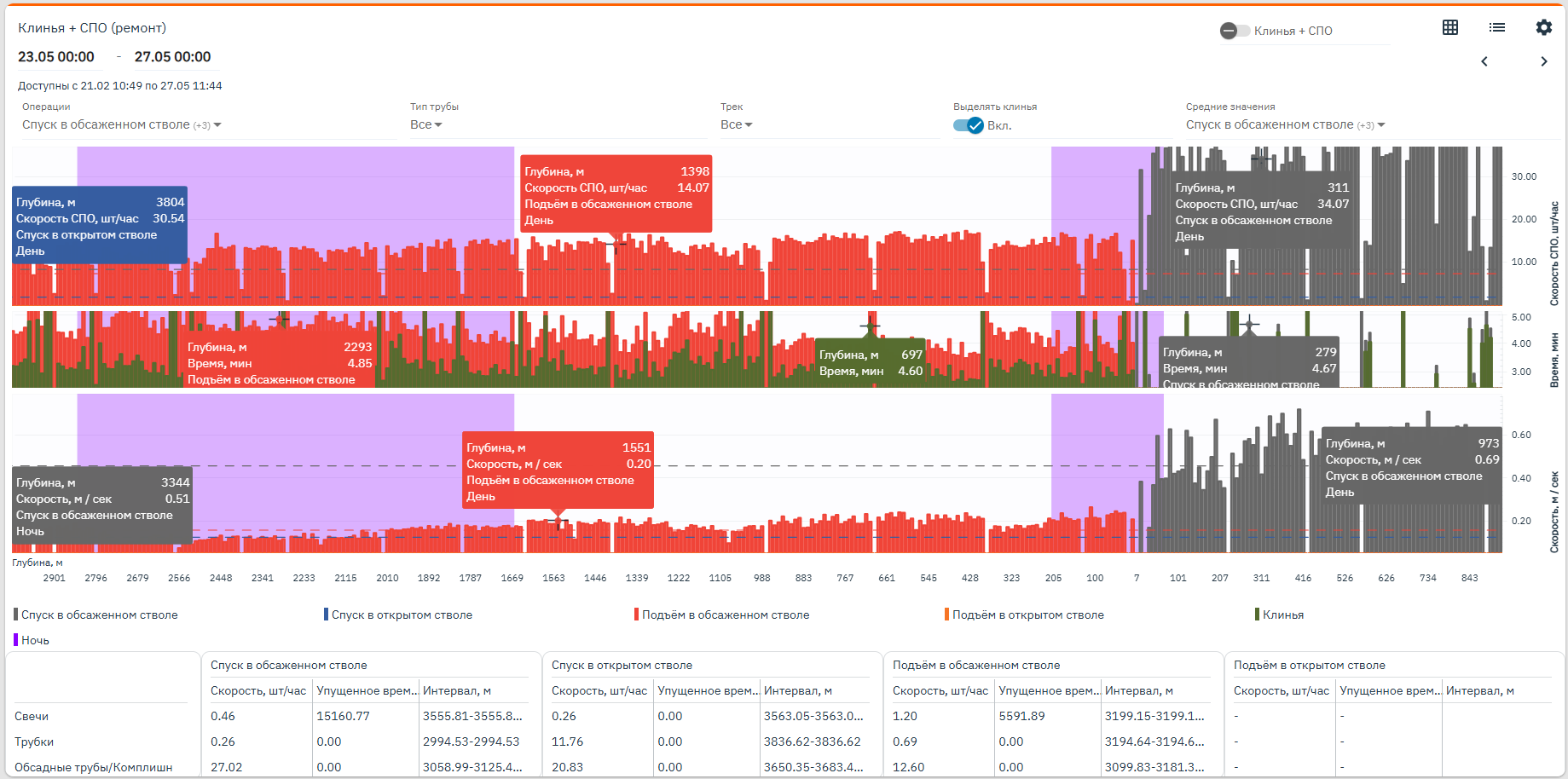The width and height of the screenshot is (1568, 779).
Task: Click the Клинья + СПО (ремонт) title
Action: click(92, 28)
